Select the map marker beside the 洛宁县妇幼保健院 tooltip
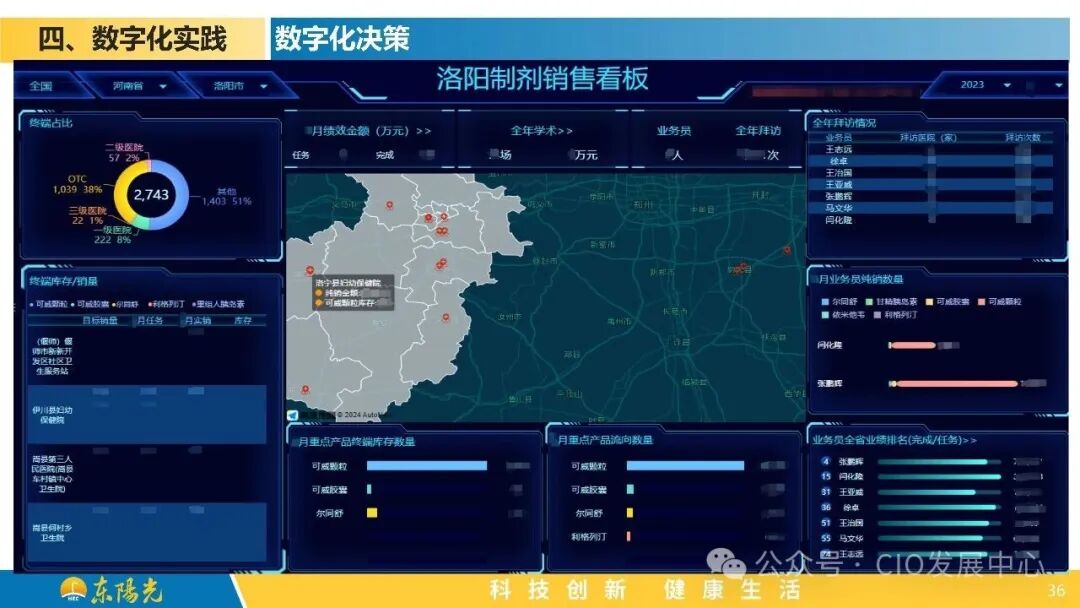This screenshot has height=608, width=1080. pyautogui.click(x=310, y=270)
